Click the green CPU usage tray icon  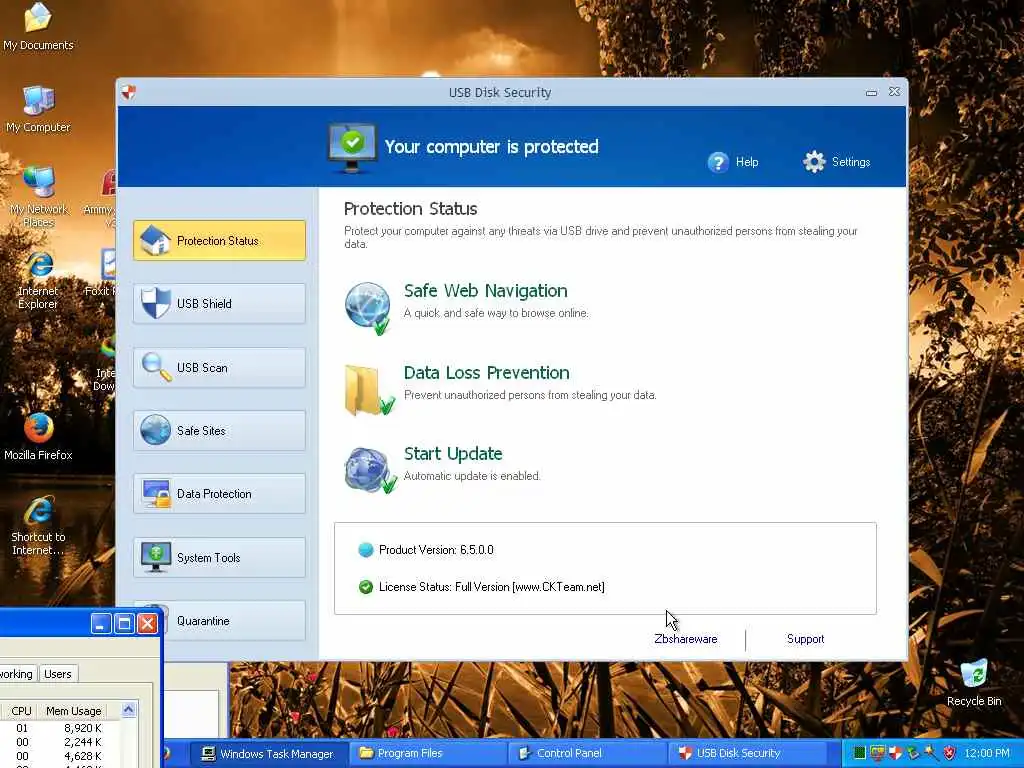coord(859,753)
